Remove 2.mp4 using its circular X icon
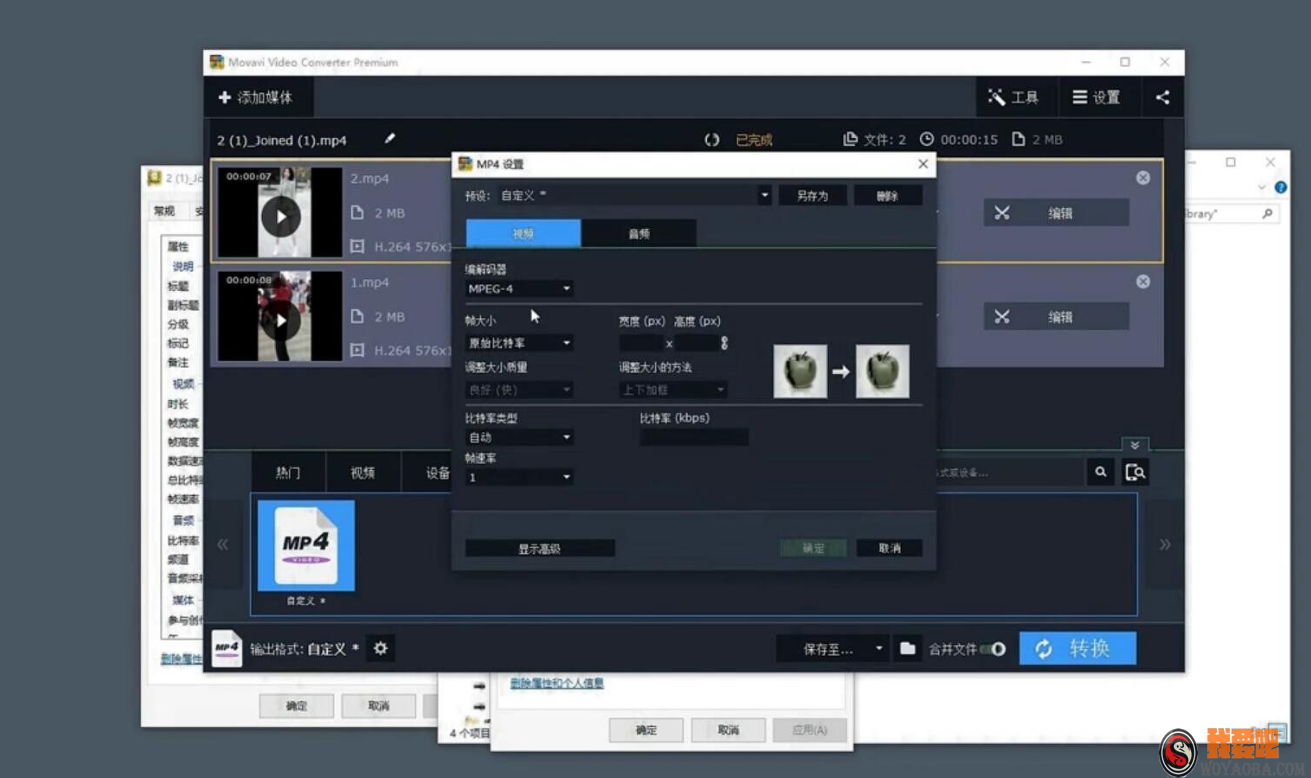Image resolution: width=1311 pixels, height=778 pixels. pyautogui.click(x=1142, y=177)
